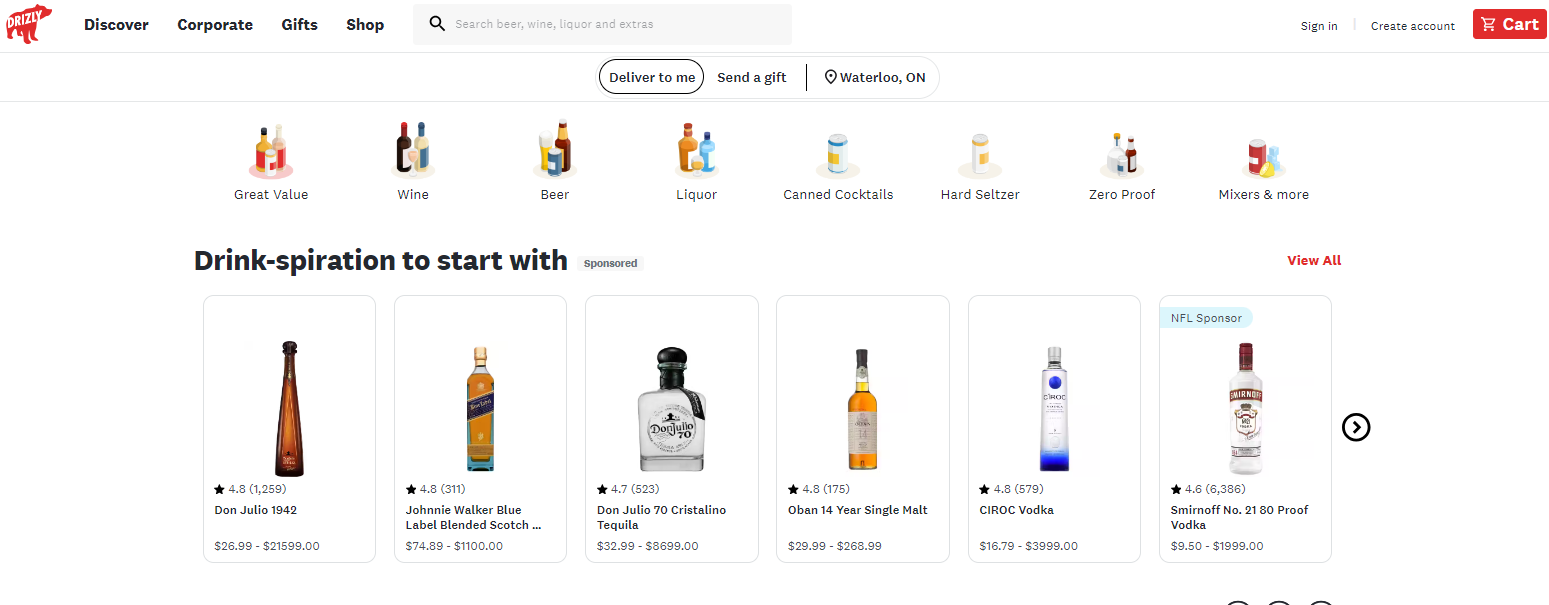This screenshot has height=605, width=1549.
Task: Click the Liquor text label
Action: [697, 195]
